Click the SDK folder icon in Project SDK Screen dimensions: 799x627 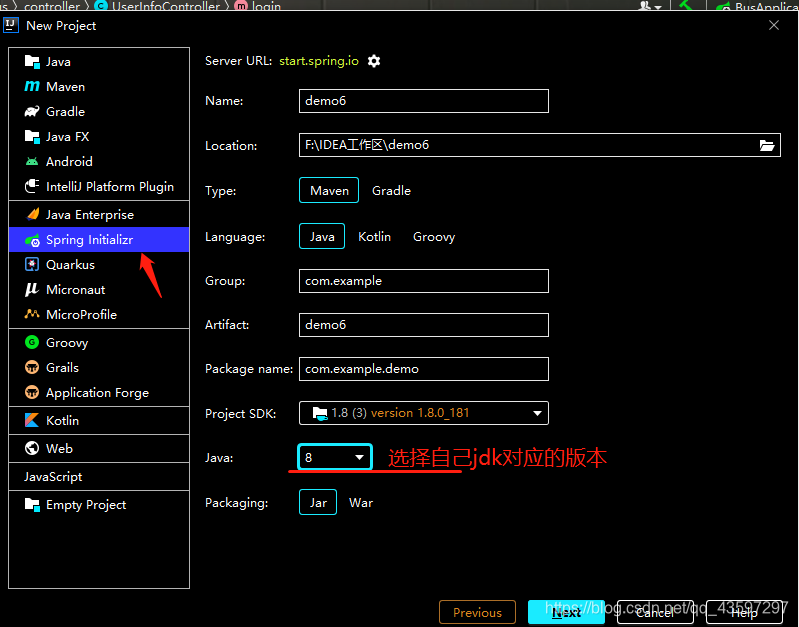pyautogui.click(x=319, y=413)
